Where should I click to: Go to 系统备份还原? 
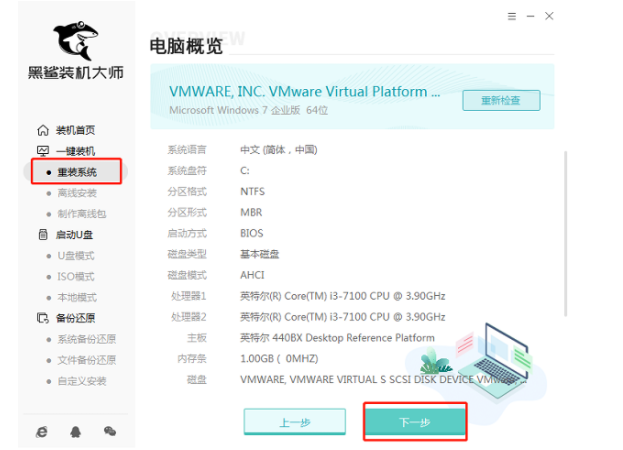tap(85, 339)
